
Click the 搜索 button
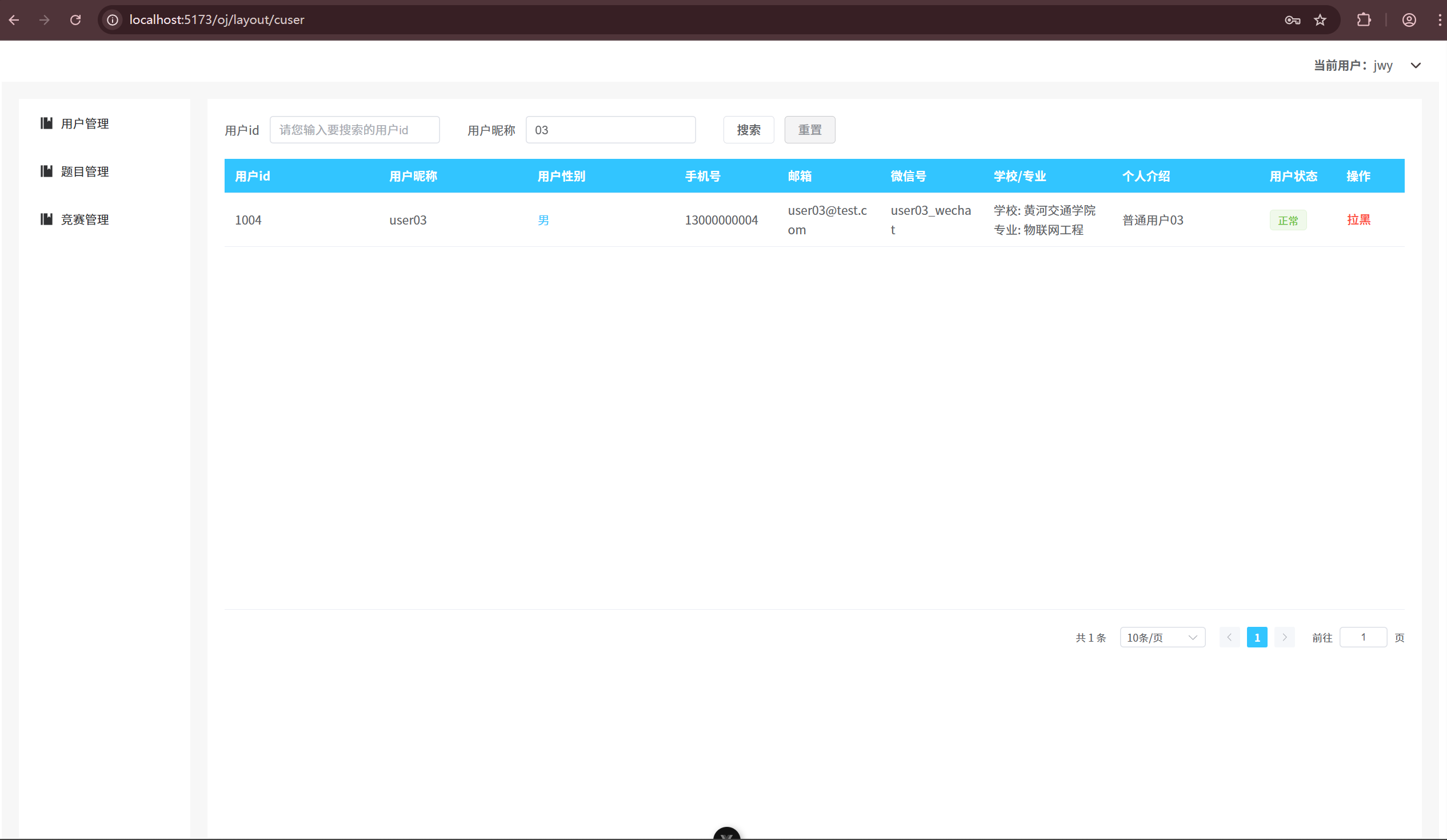(748, 130)
